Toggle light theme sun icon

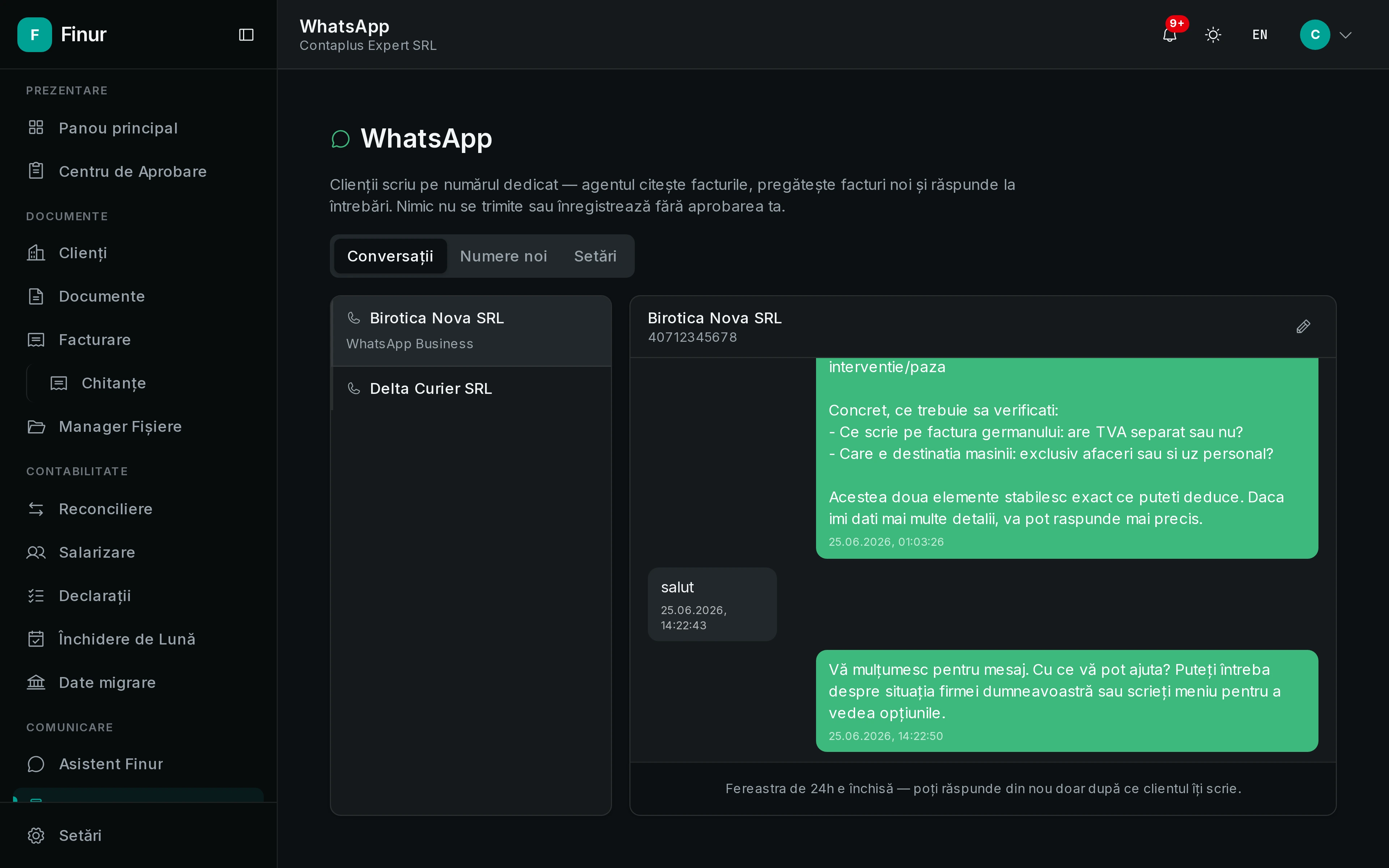1213,35
